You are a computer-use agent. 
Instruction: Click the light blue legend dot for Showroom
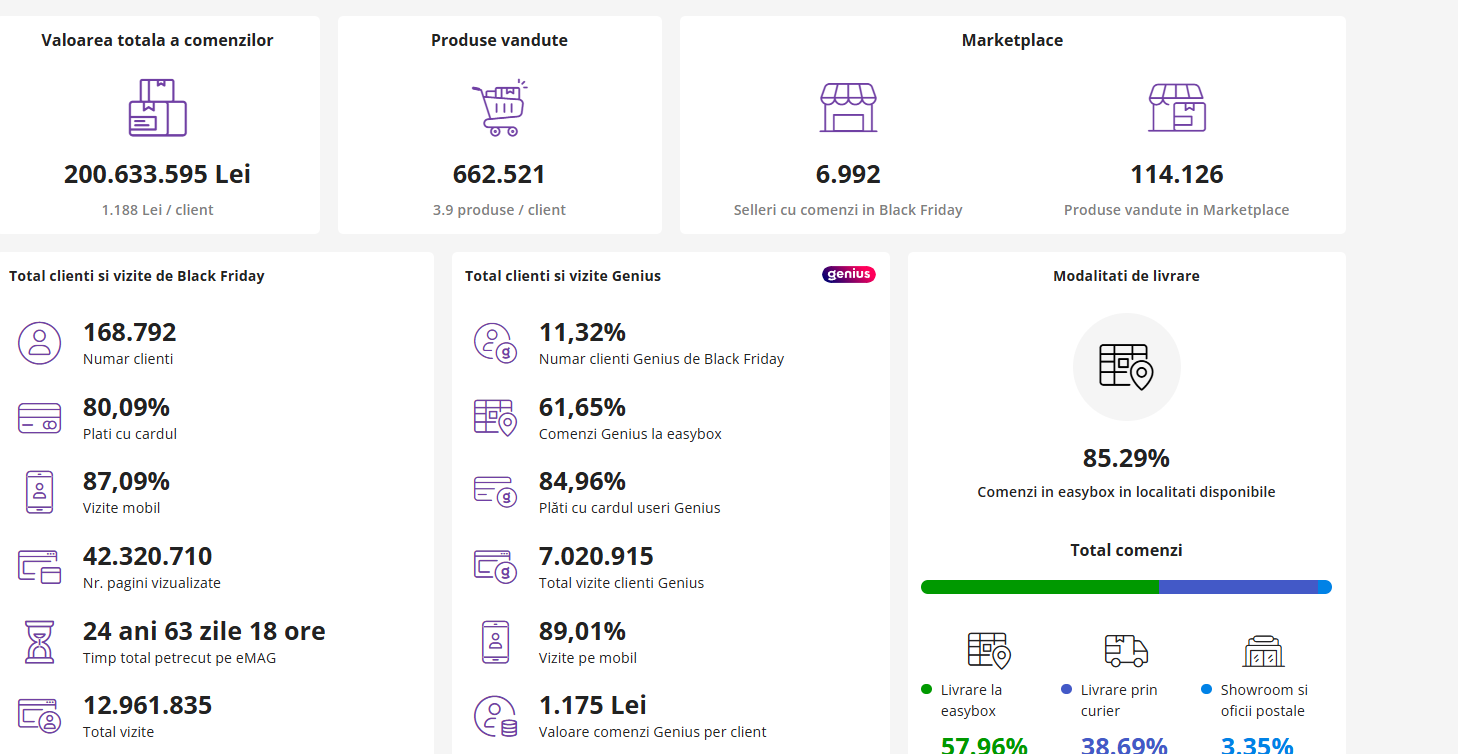point(1206,690)
